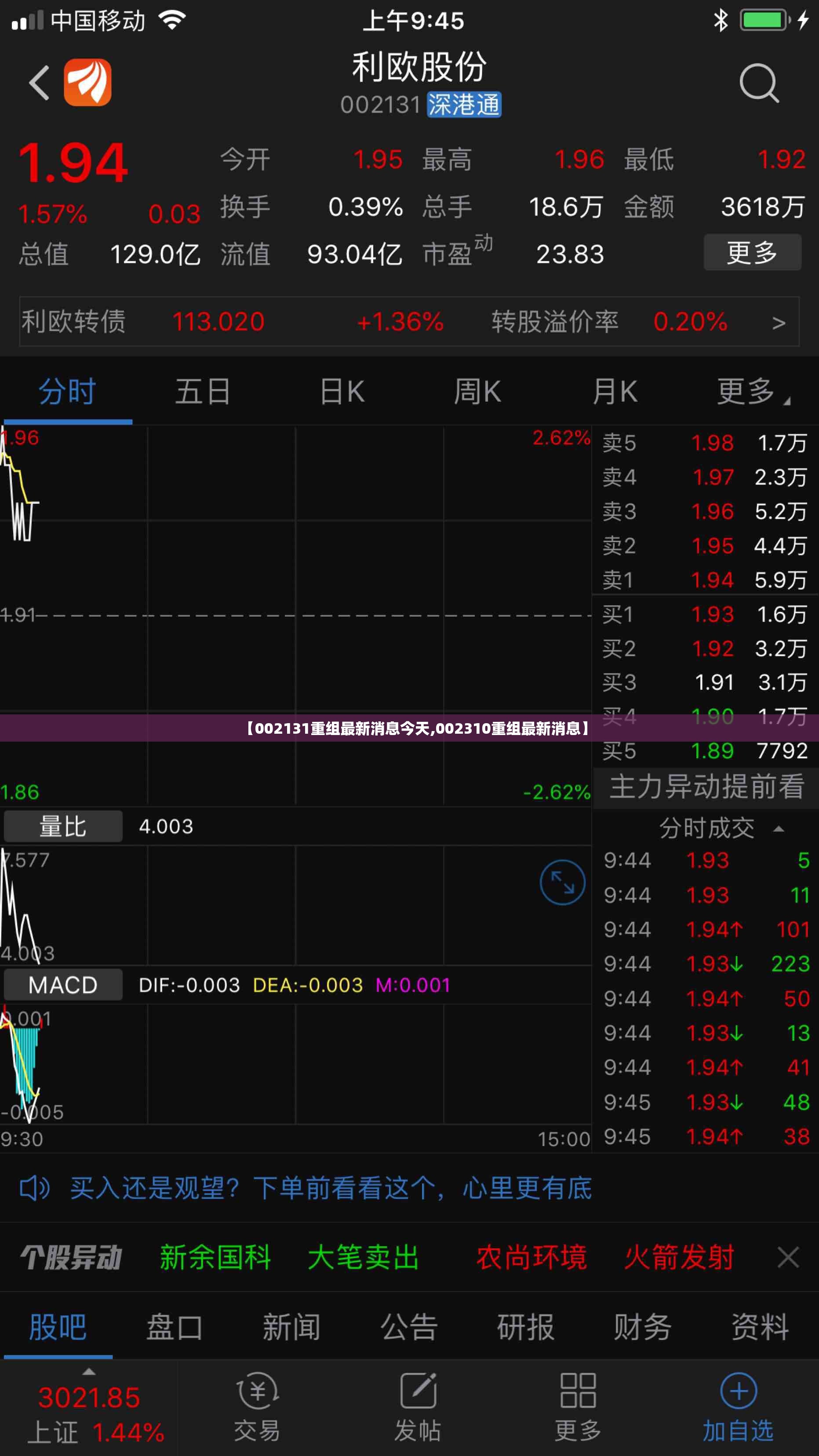Switch to the 分时 chart tab
The image size is (819, 1456).
tap(68, 392)
